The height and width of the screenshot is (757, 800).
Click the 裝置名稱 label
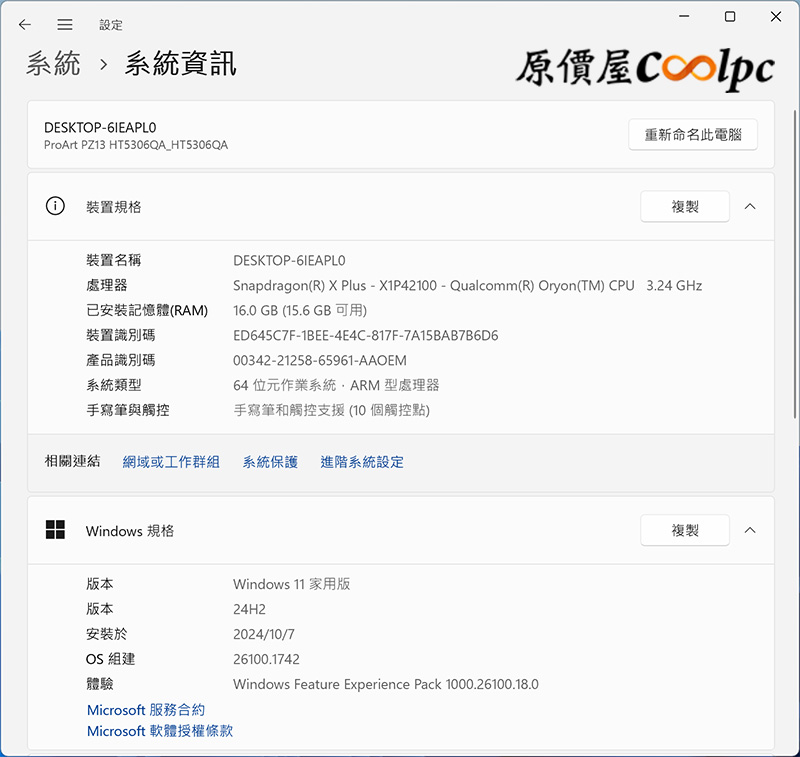click(x=113, y=261)
